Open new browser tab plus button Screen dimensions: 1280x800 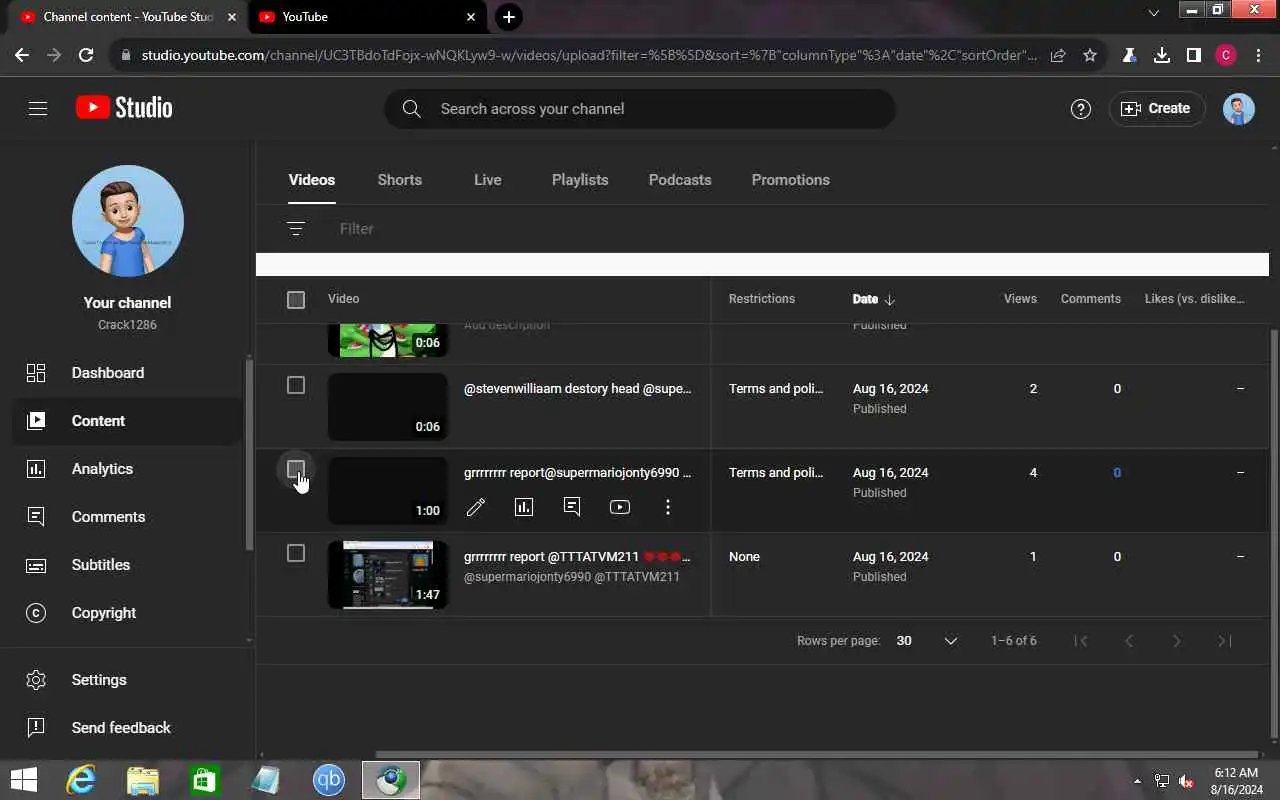[x=509, y=17]
